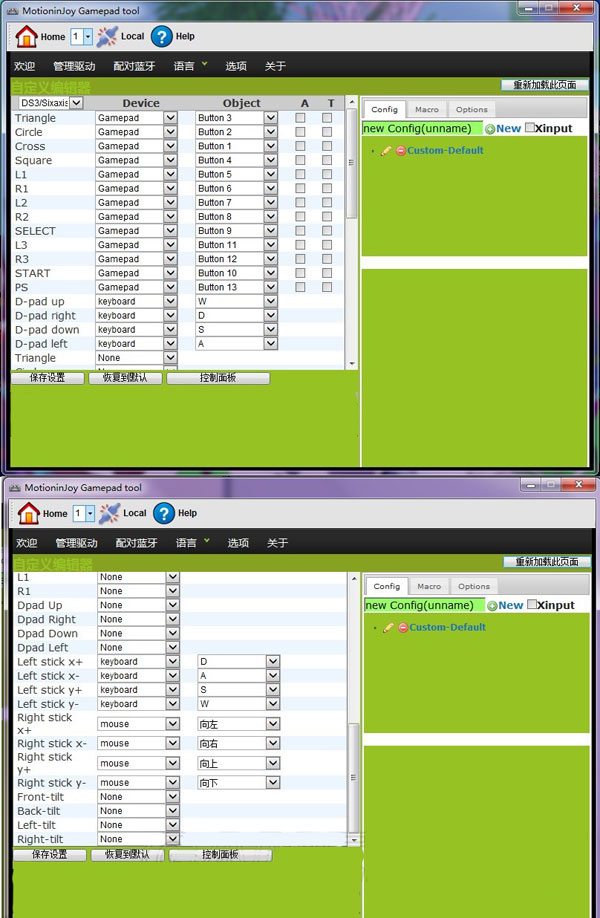Viewport: 600px width, 918px height.
Task: Toggle T checkbox for Square row
Action: [x=327, y=160]
